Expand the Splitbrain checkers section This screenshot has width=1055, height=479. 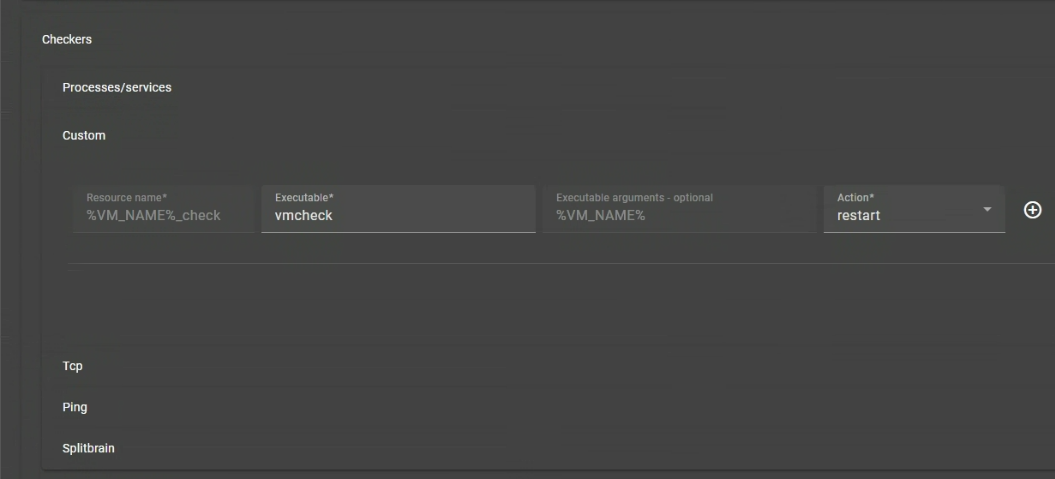(88, 448)
